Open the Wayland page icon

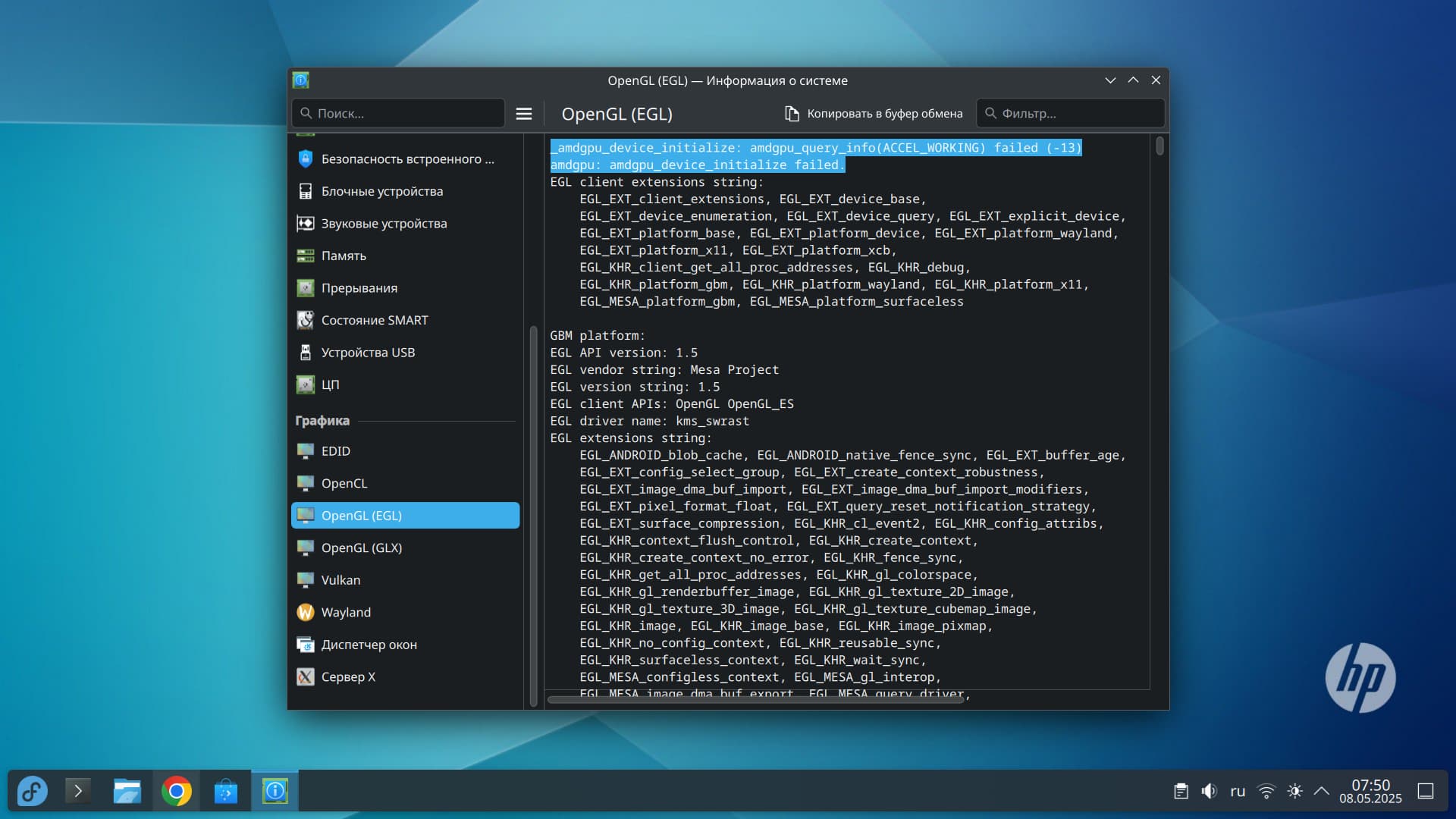[306, 612]
